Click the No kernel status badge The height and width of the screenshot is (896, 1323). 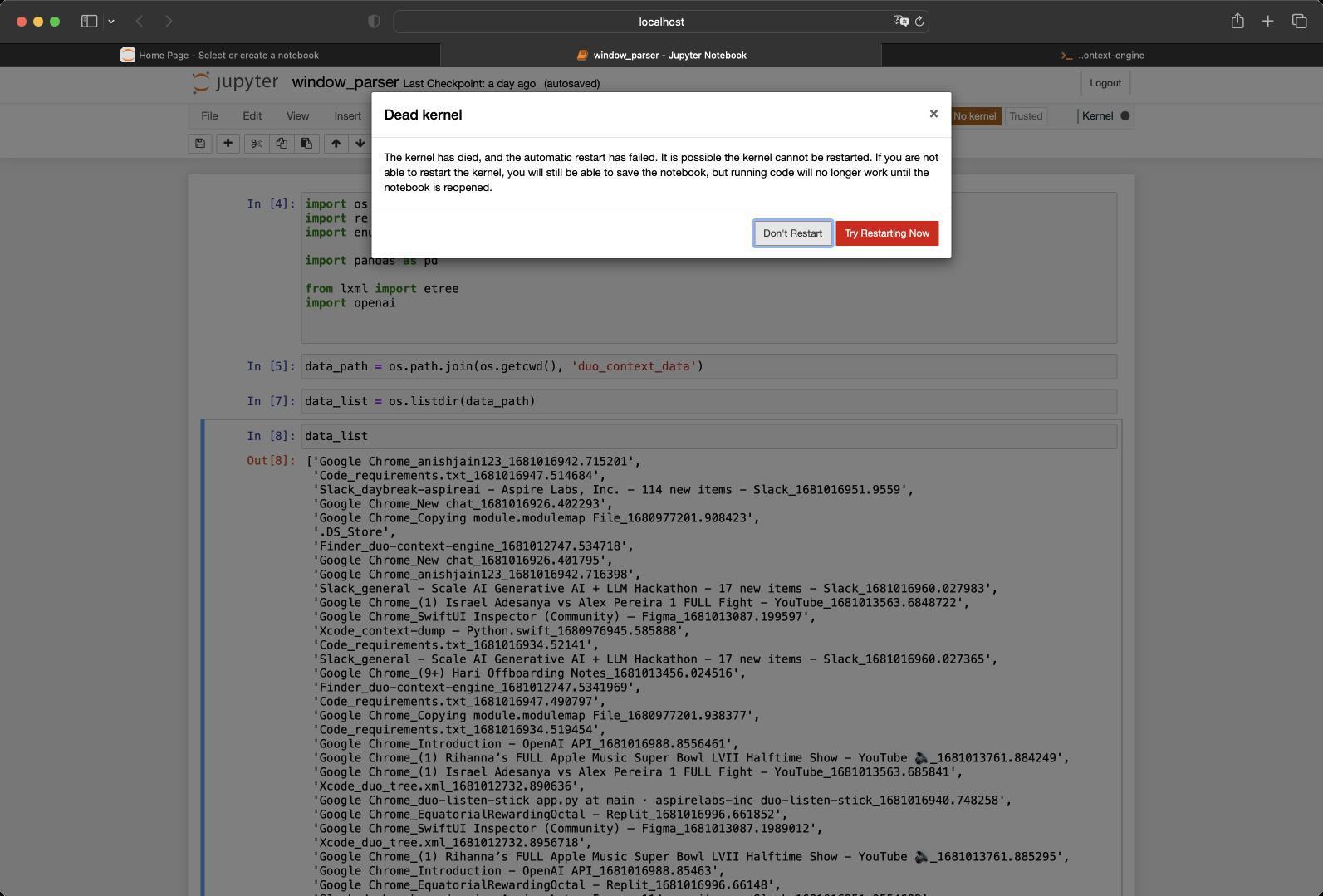pyautogui.click(x=974, y=116)
